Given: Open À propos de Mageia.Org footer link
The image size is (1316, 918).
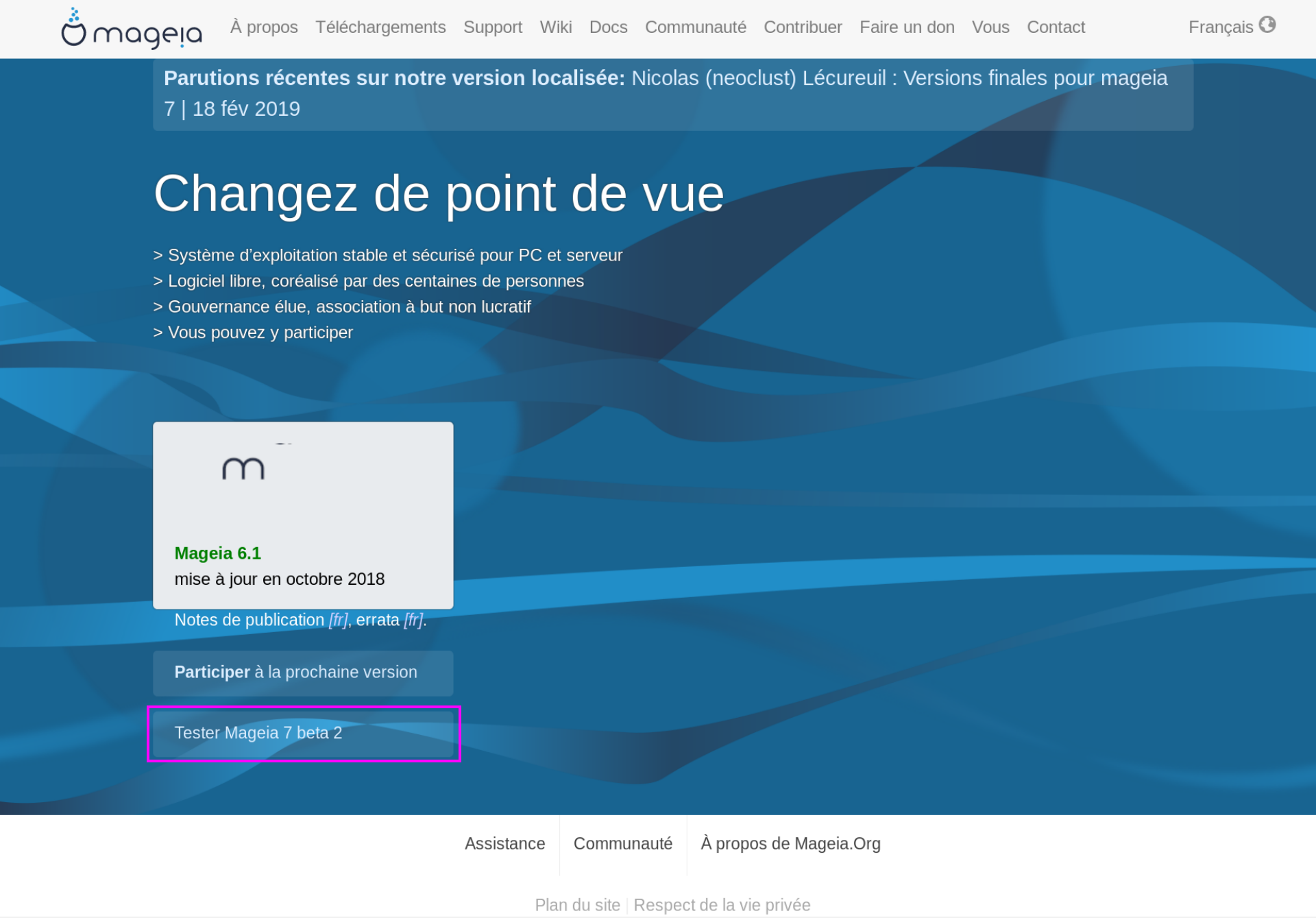Looking at the screenshot, I should [790, 844].
